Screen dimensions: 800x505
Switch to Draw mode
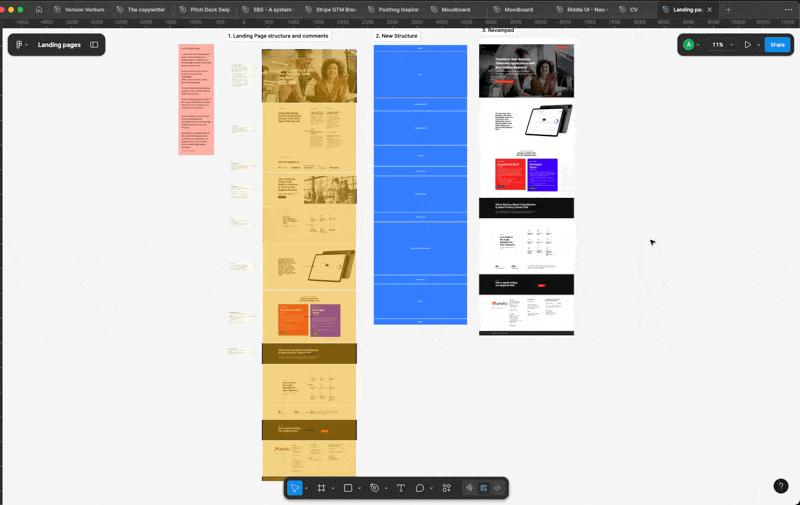click(469, 488)
